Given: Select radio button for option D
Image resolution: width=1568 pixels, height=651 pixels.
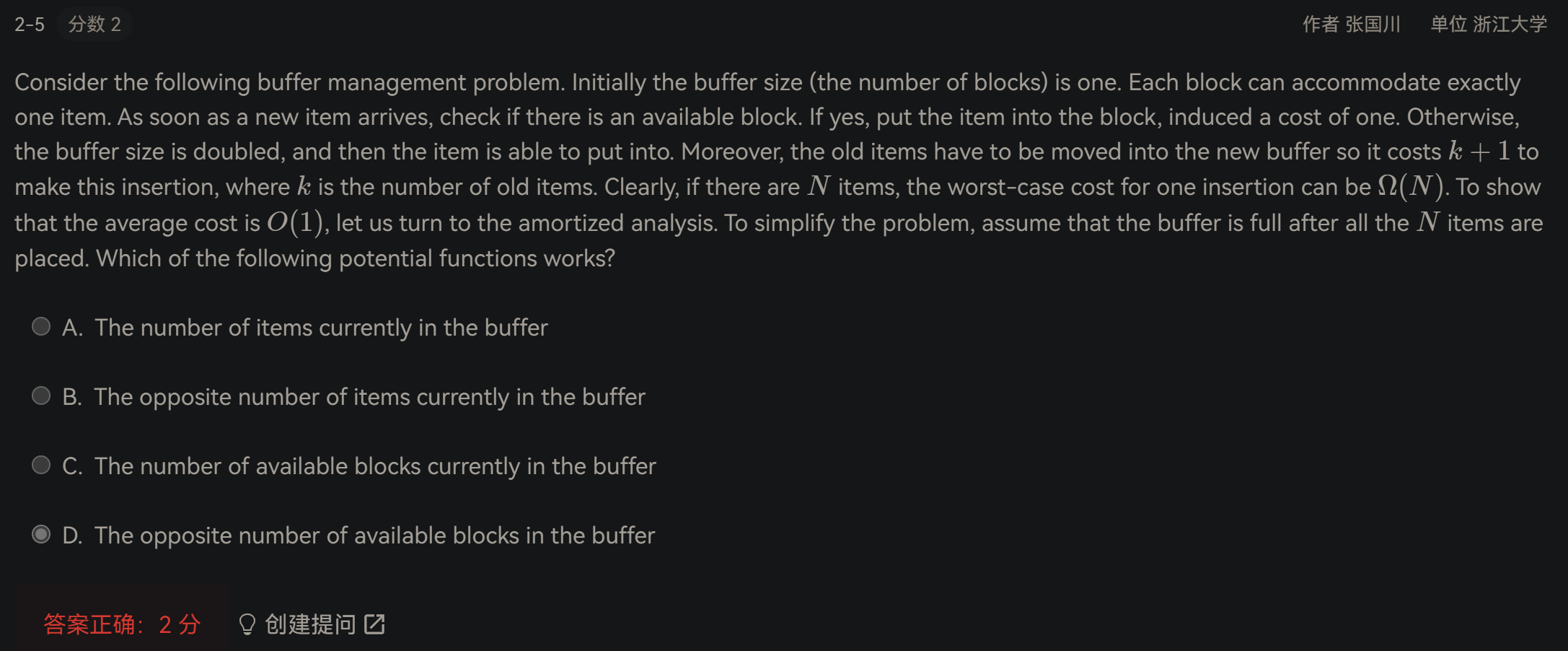Looking at the screenshot, I should click(x=41, y=535).
